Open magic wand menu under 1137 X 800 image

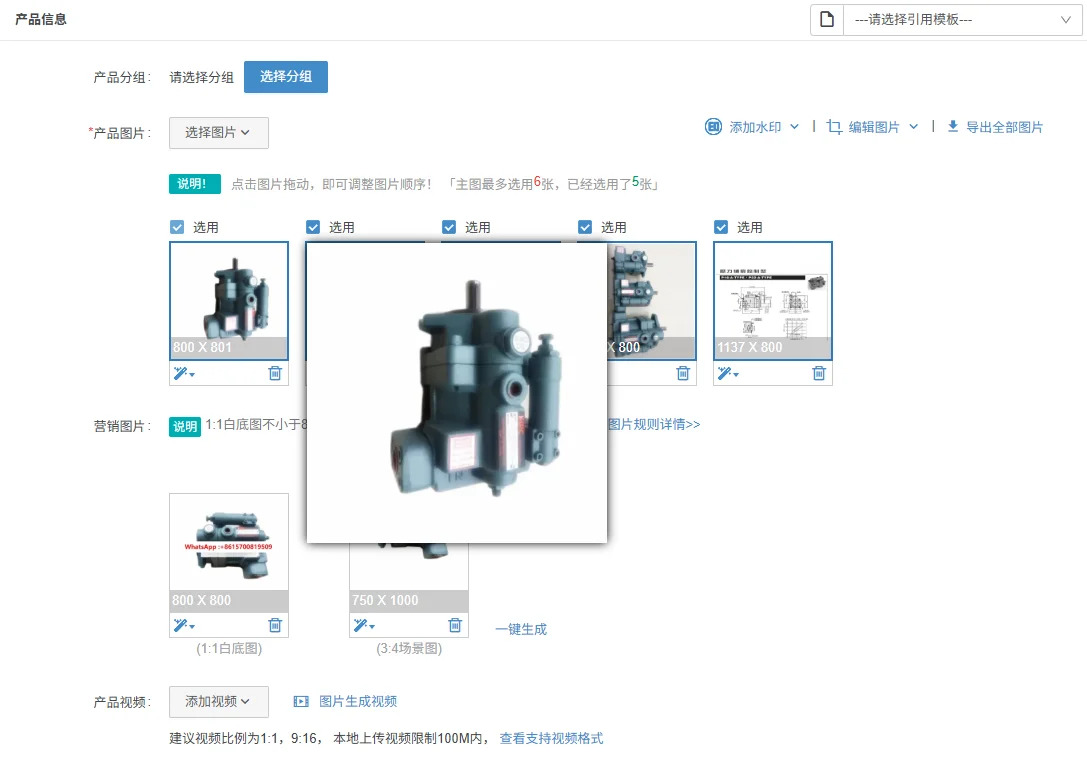point(728,374)
